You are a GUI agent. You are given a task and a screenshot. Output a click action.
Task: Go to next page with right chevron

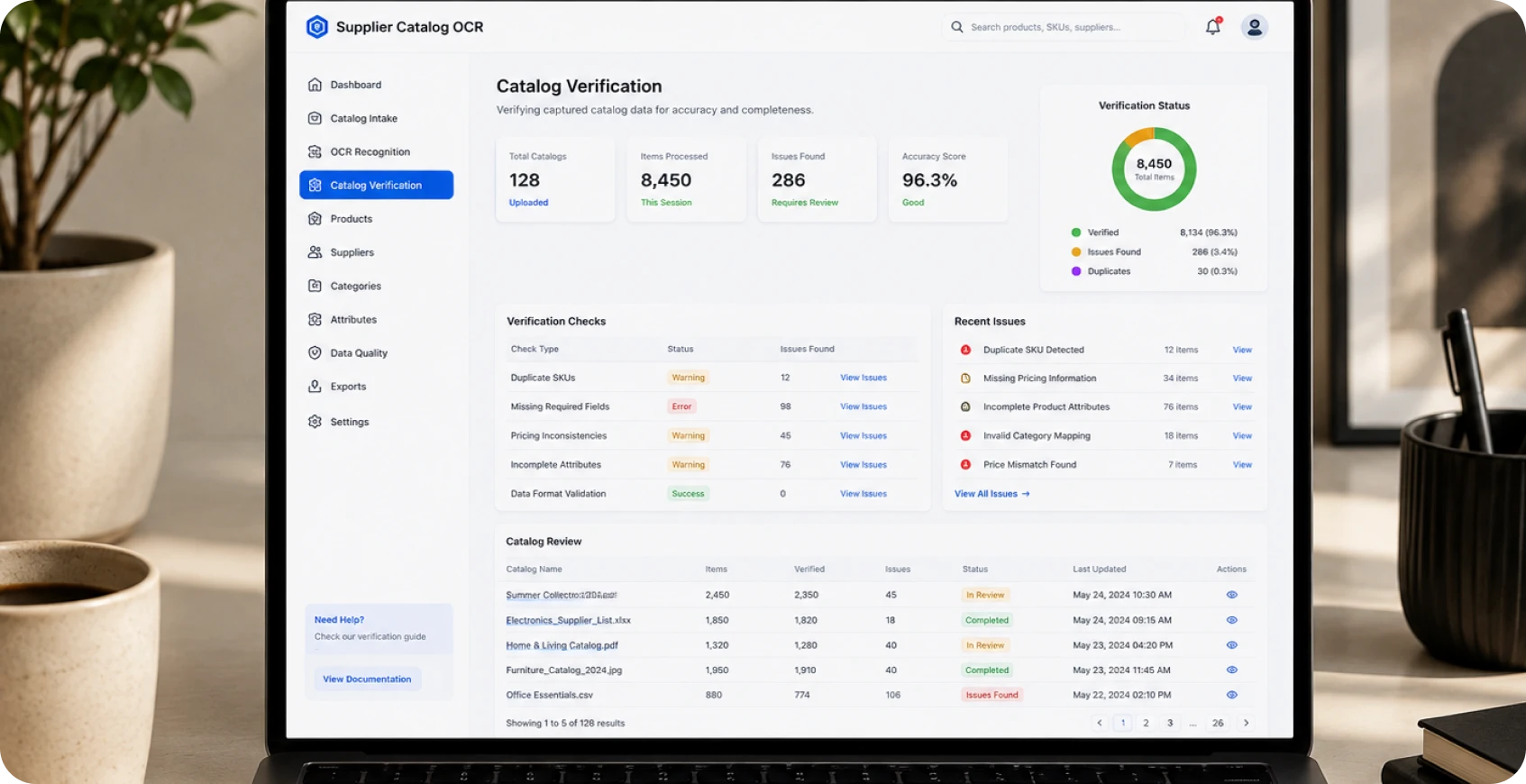(1247, 723)
